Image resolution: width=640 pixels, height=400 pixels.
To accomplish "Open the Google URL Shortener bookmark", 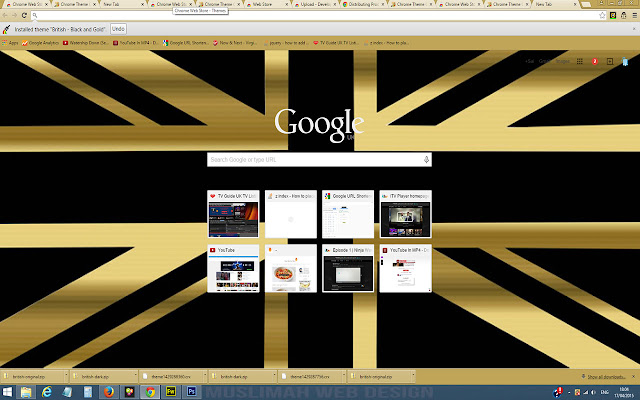I will 186,42.
